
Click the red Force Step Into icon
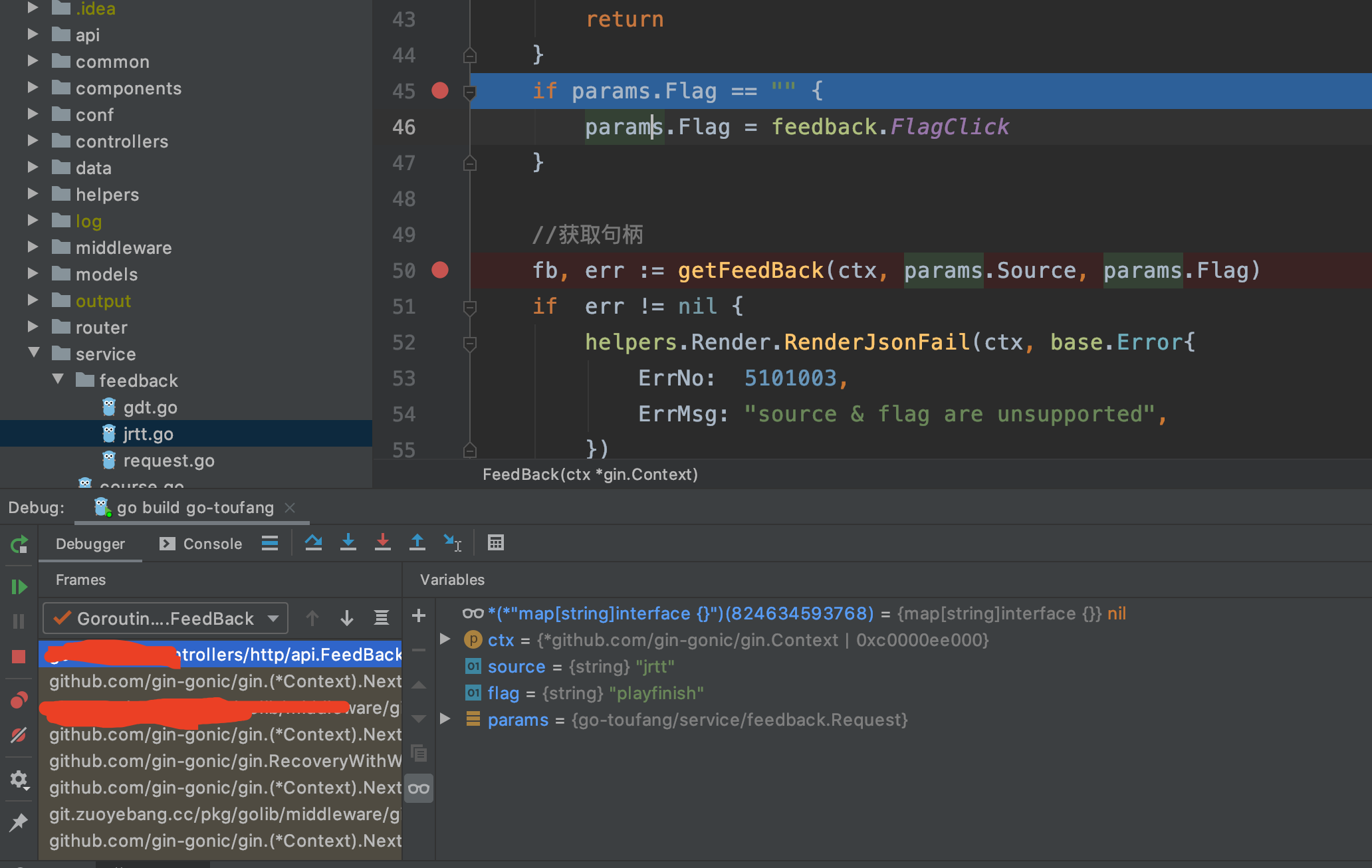(x=382, y=543)
